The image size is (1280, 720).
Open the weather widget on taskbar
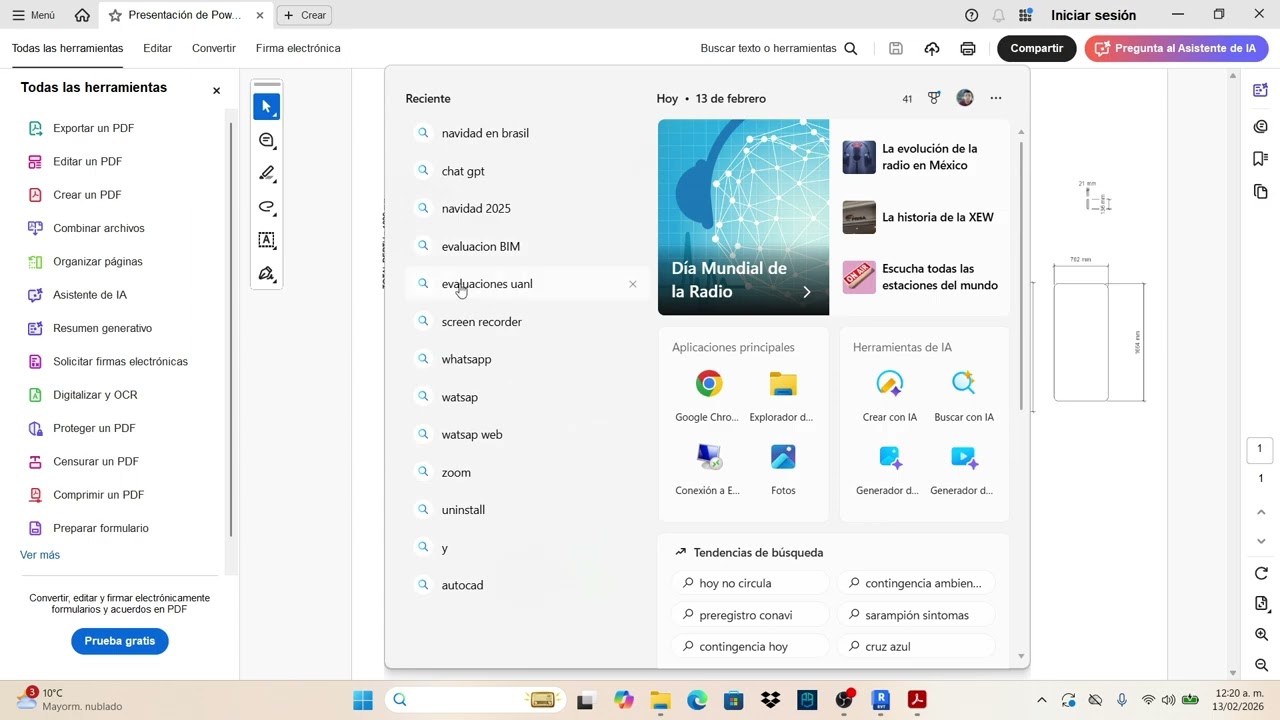[x=68, y=699]
